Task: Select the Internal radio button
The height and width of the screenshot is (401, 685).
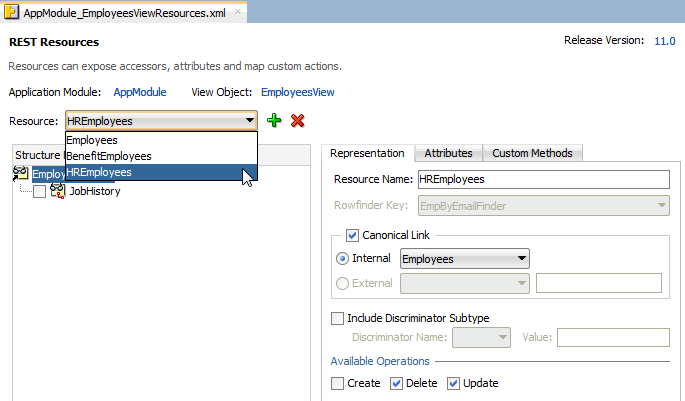Action: click(x=342, y=259)
